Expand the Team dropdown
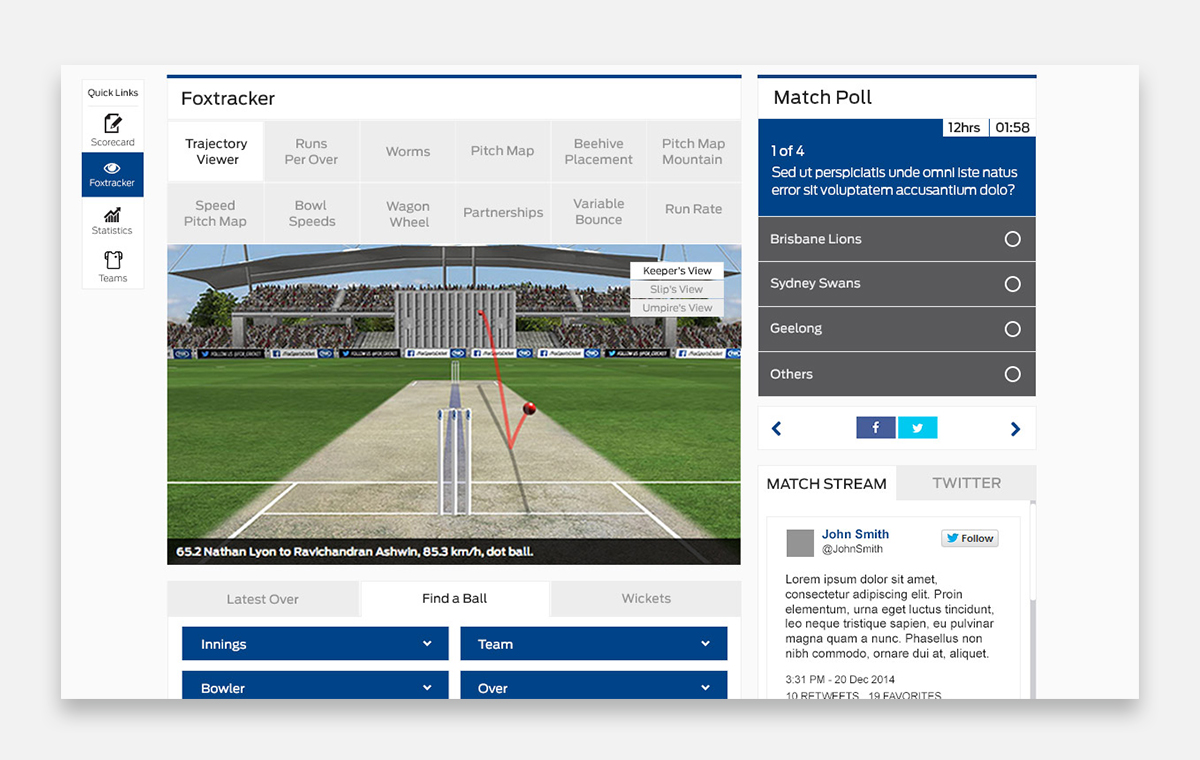1200x760 pixels. (594, 644)
